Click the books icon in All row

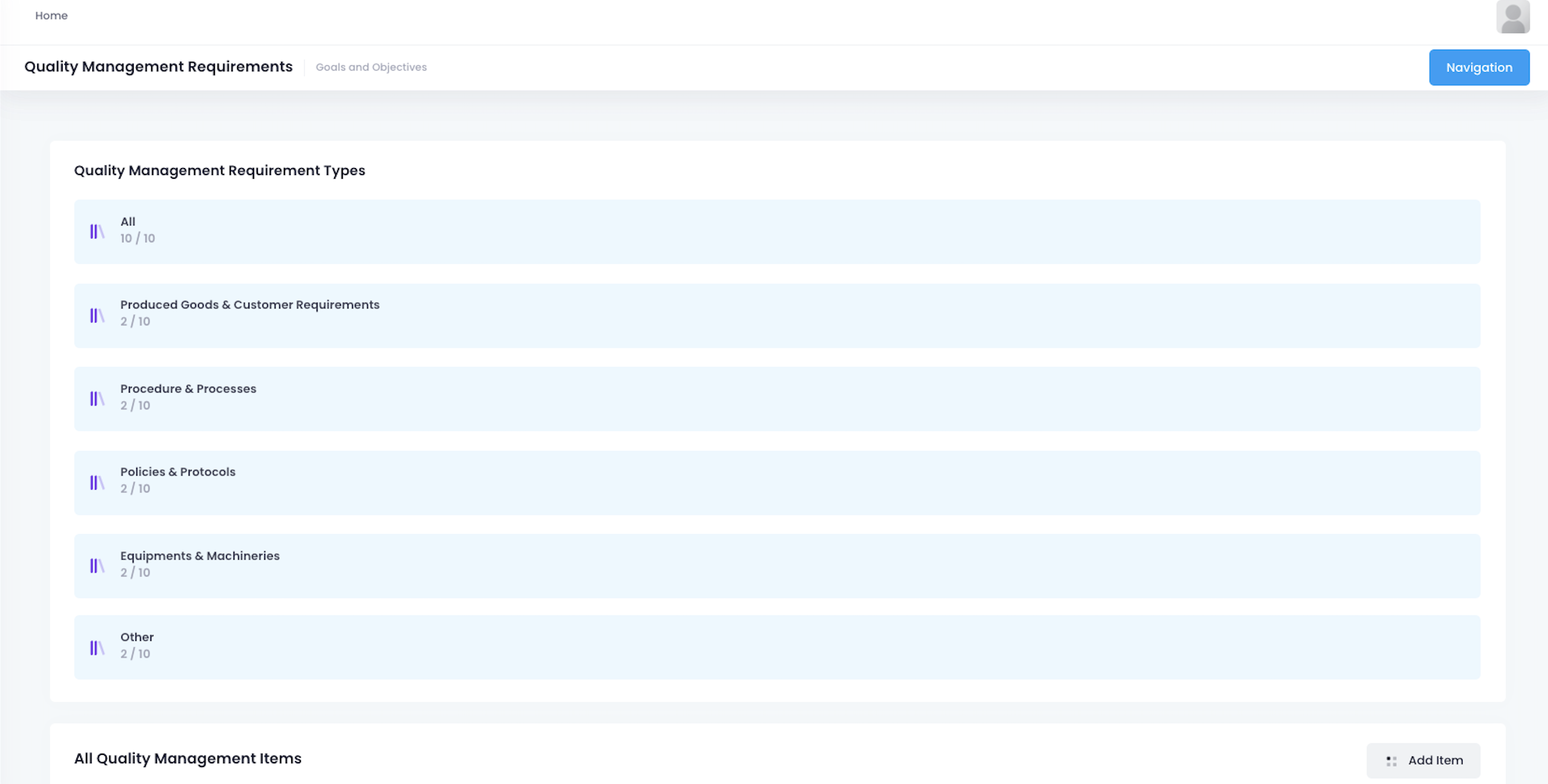[97, 231]
